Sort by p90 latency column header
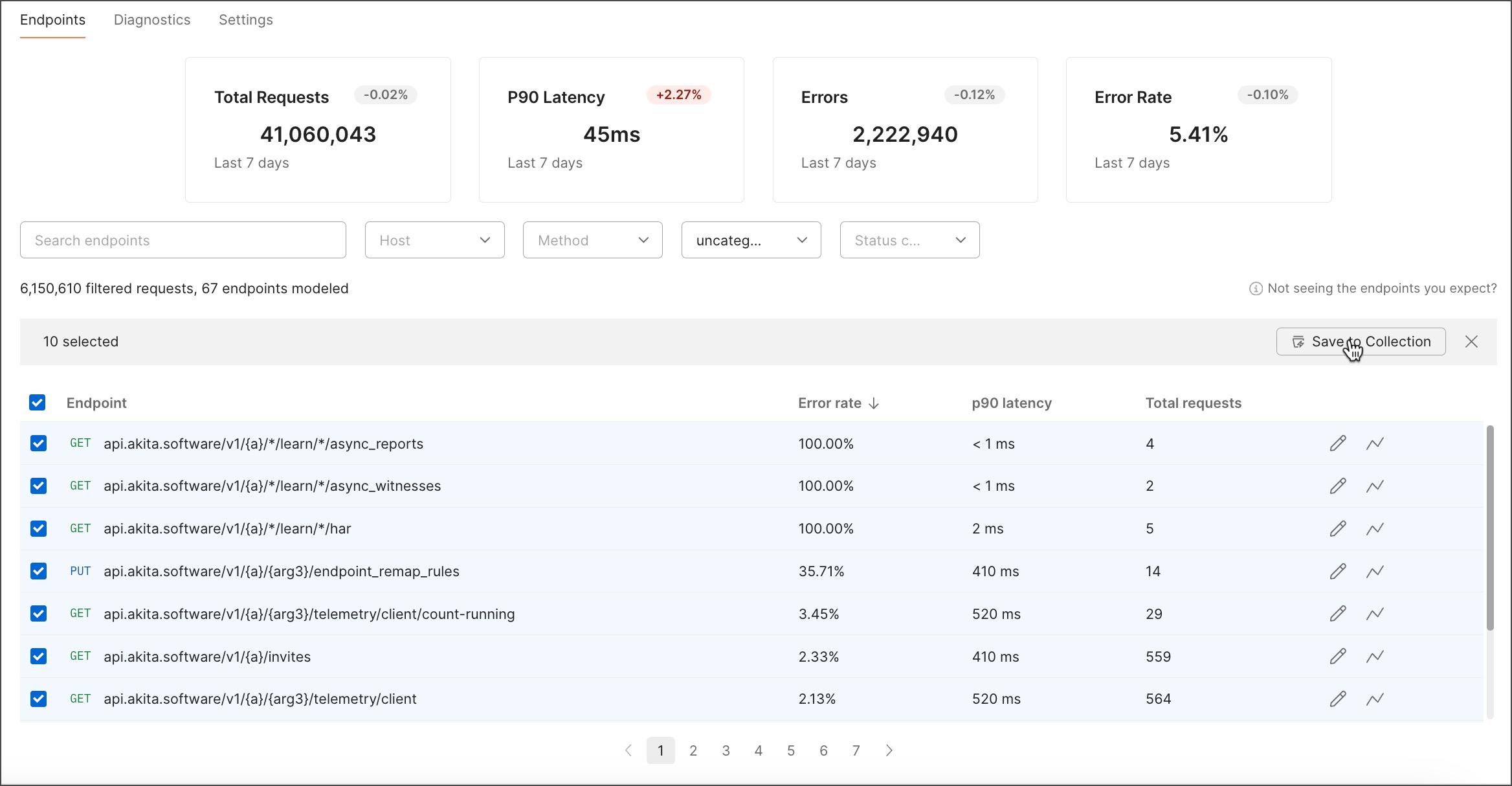The height and width of the screenshot is (786, 1512). point(1012,403)
